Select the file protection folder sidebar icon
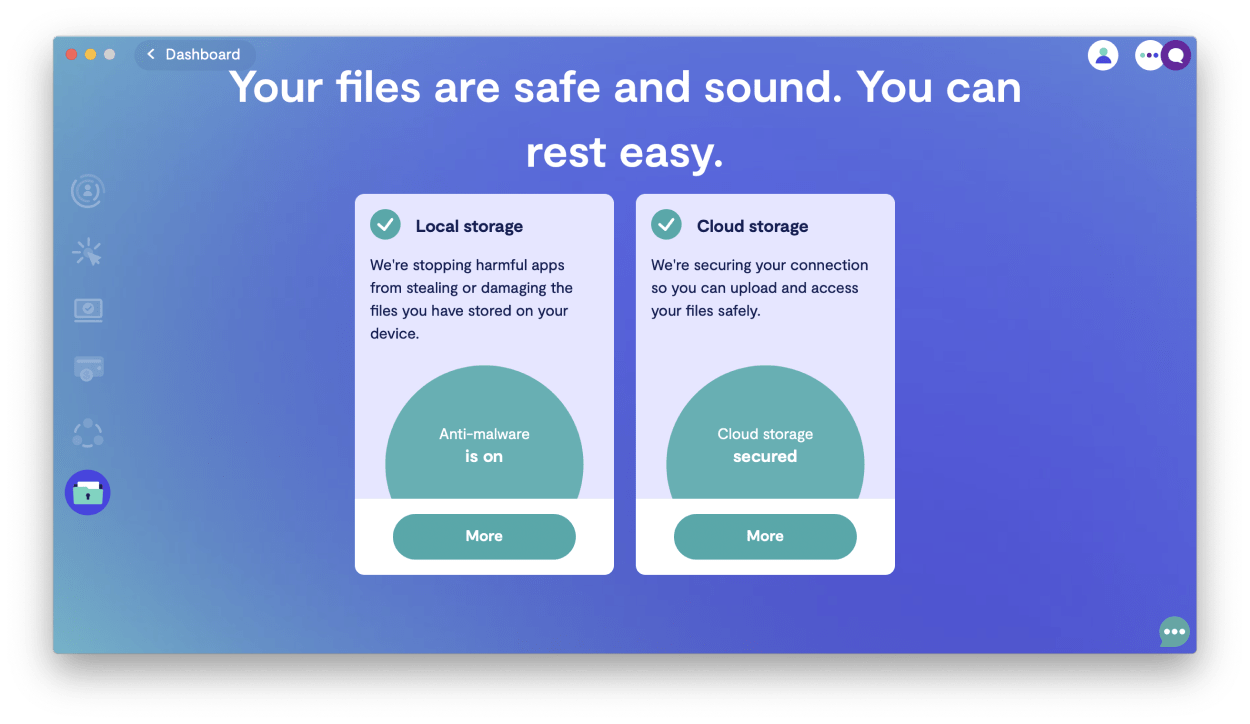 [88, 492]
